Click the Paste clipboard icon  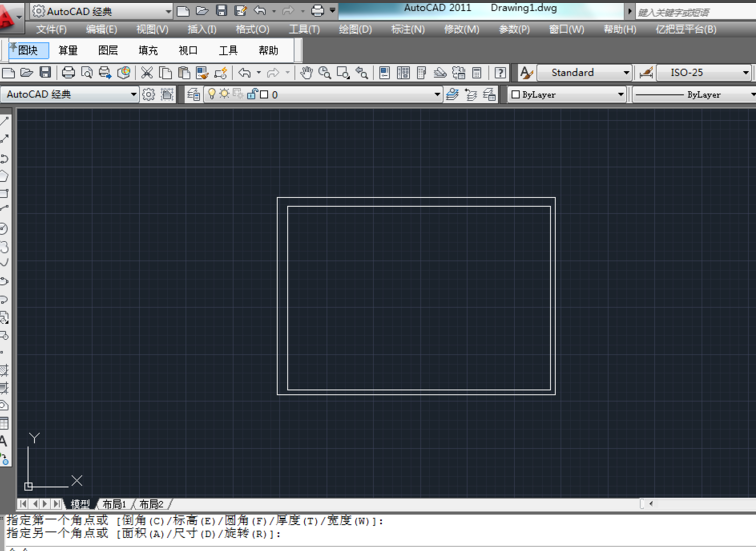[184, 73]
